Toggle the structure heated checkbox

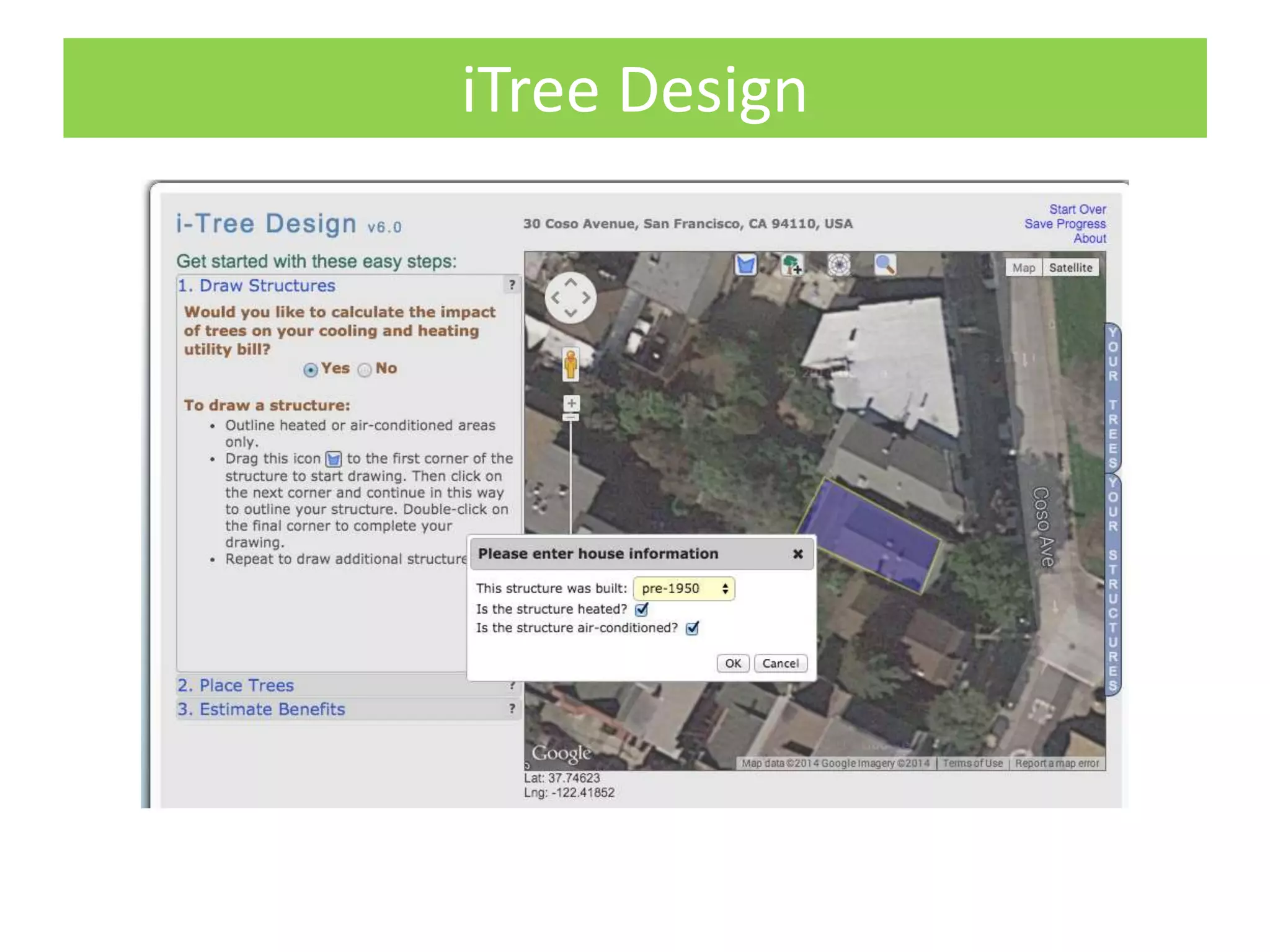(642, 610)
